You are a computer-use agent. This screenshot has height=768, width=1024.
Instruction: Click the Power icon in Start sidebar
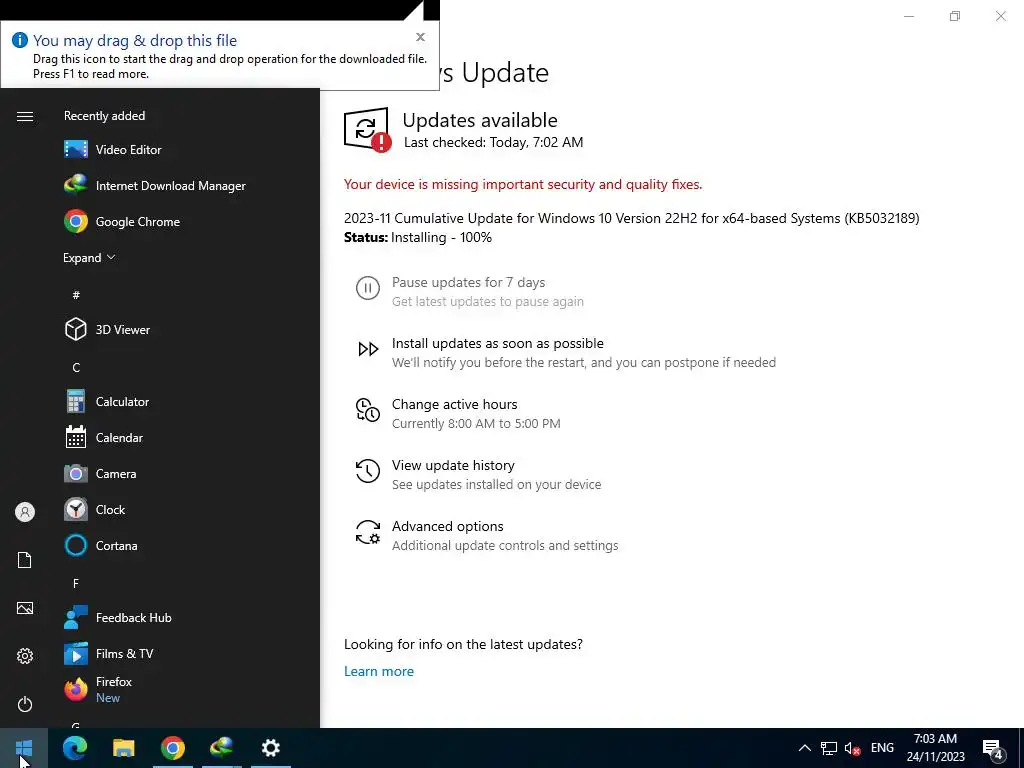click(25, 704)
